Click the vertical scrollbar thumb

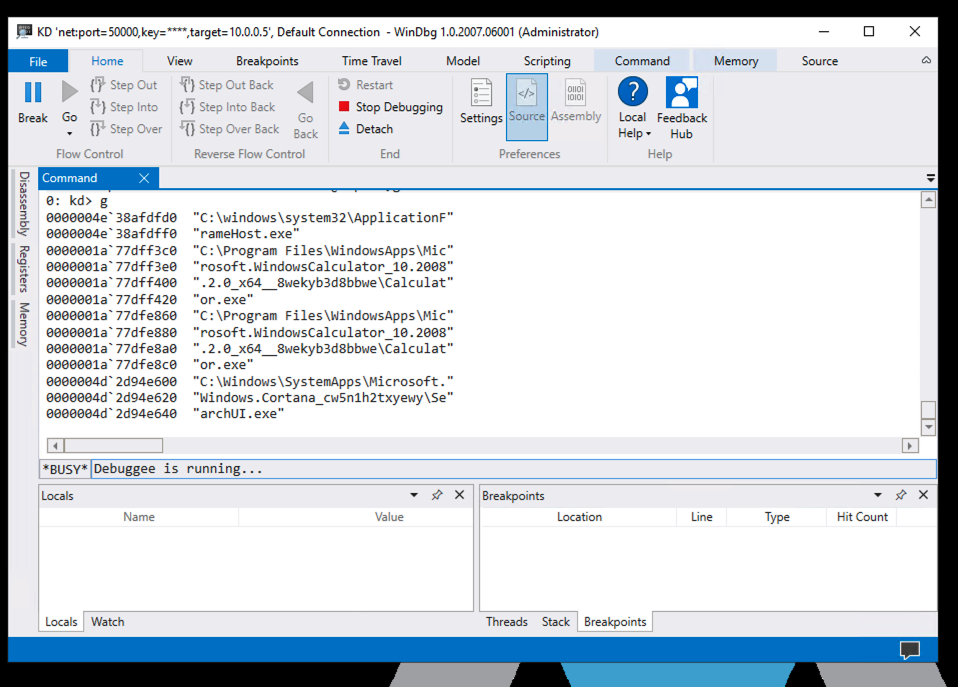click(928, 410)
